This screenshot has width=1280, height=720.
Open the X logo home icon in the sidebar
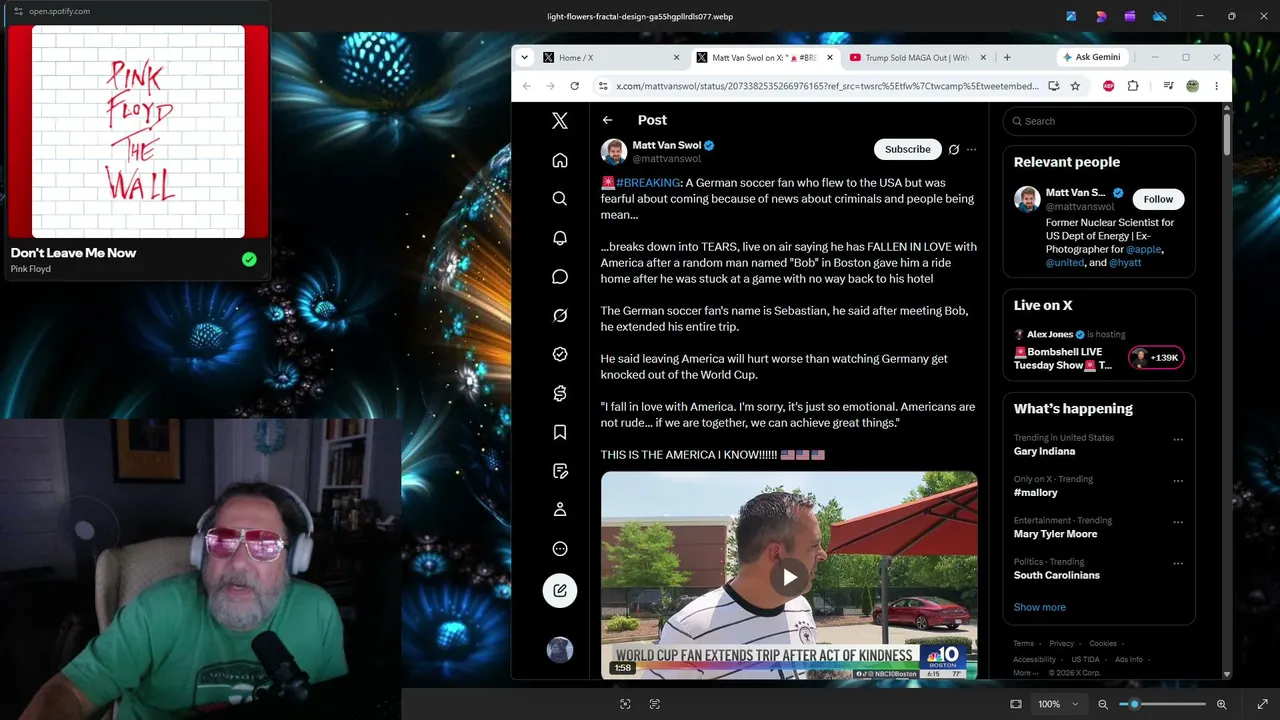[x=560, y=121]
